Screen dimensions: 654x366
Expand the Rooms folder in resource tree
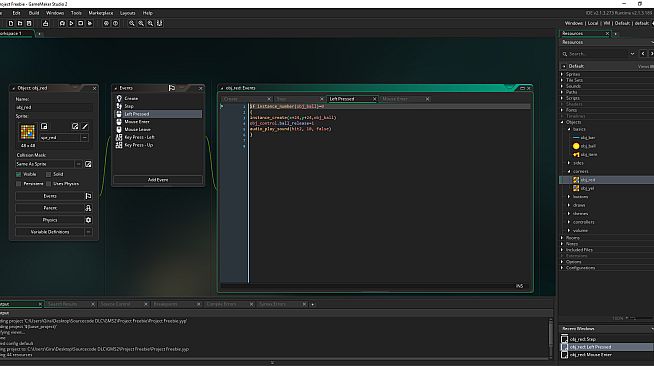(562, 238)
